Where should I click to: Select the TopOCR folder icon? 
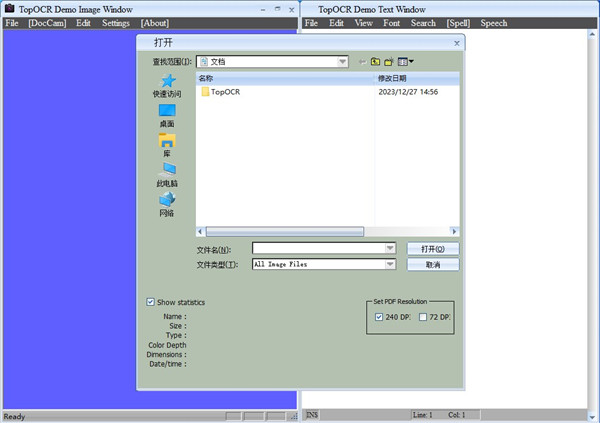[x=205, y=92]
